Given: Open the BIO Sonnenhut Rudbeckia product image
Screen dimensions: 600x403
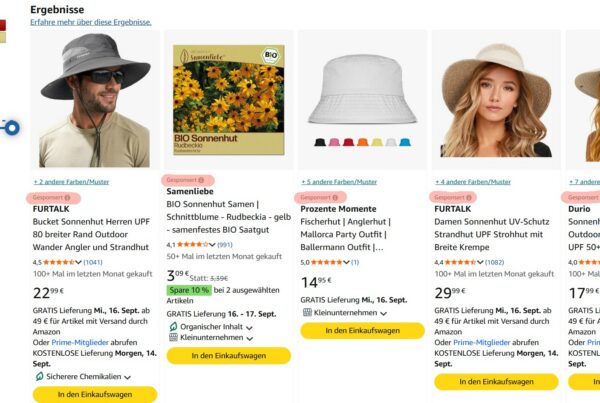Looking at the screenshot, I should (x=229, y=100).
